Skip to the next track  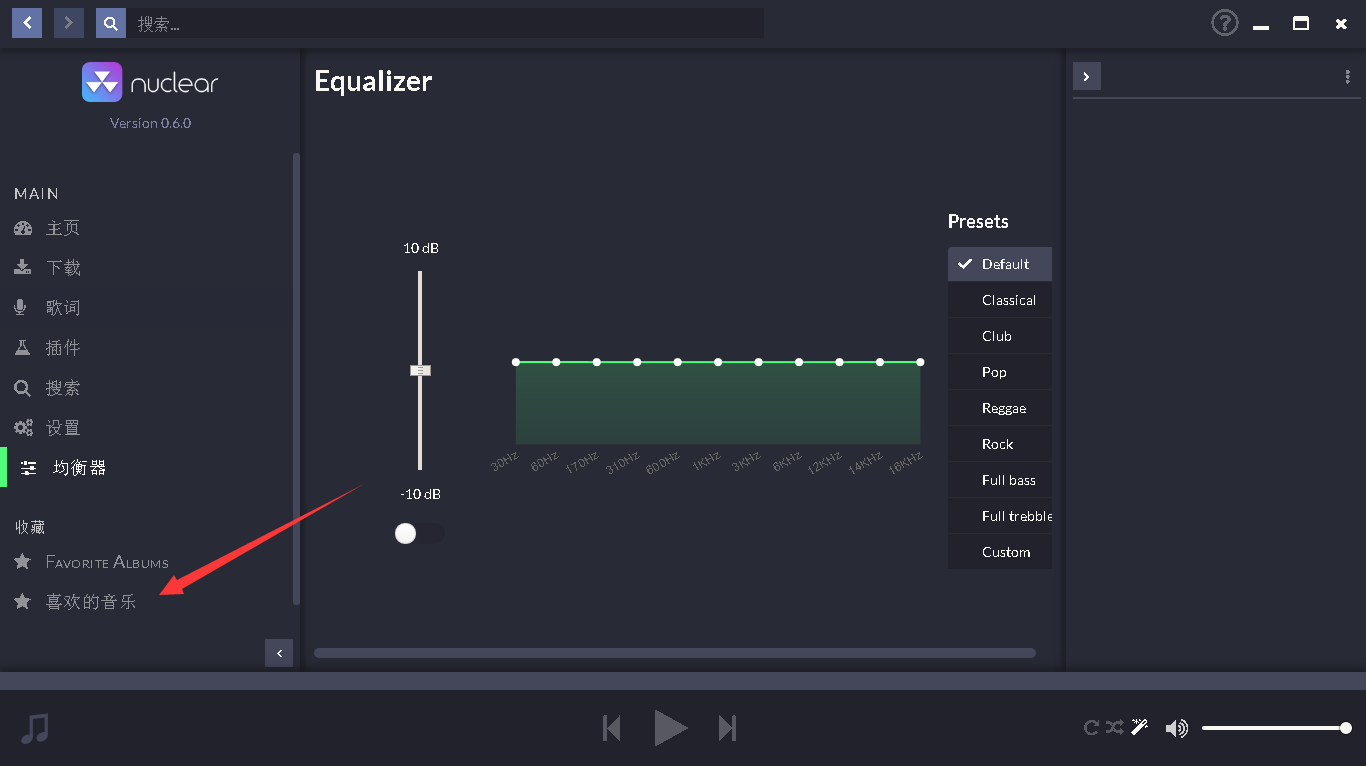click(x=727, y=728)
